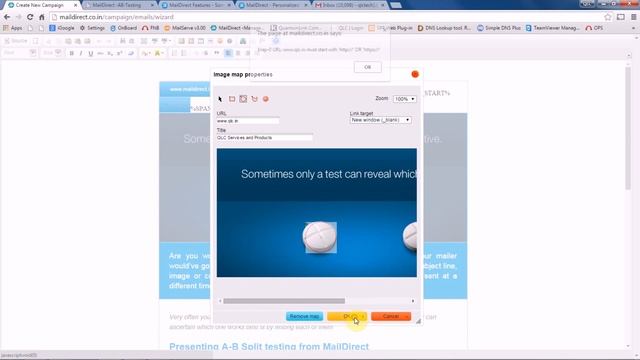Toggle Underline in editor toolbar
The image size is (640, 360).
91,53
